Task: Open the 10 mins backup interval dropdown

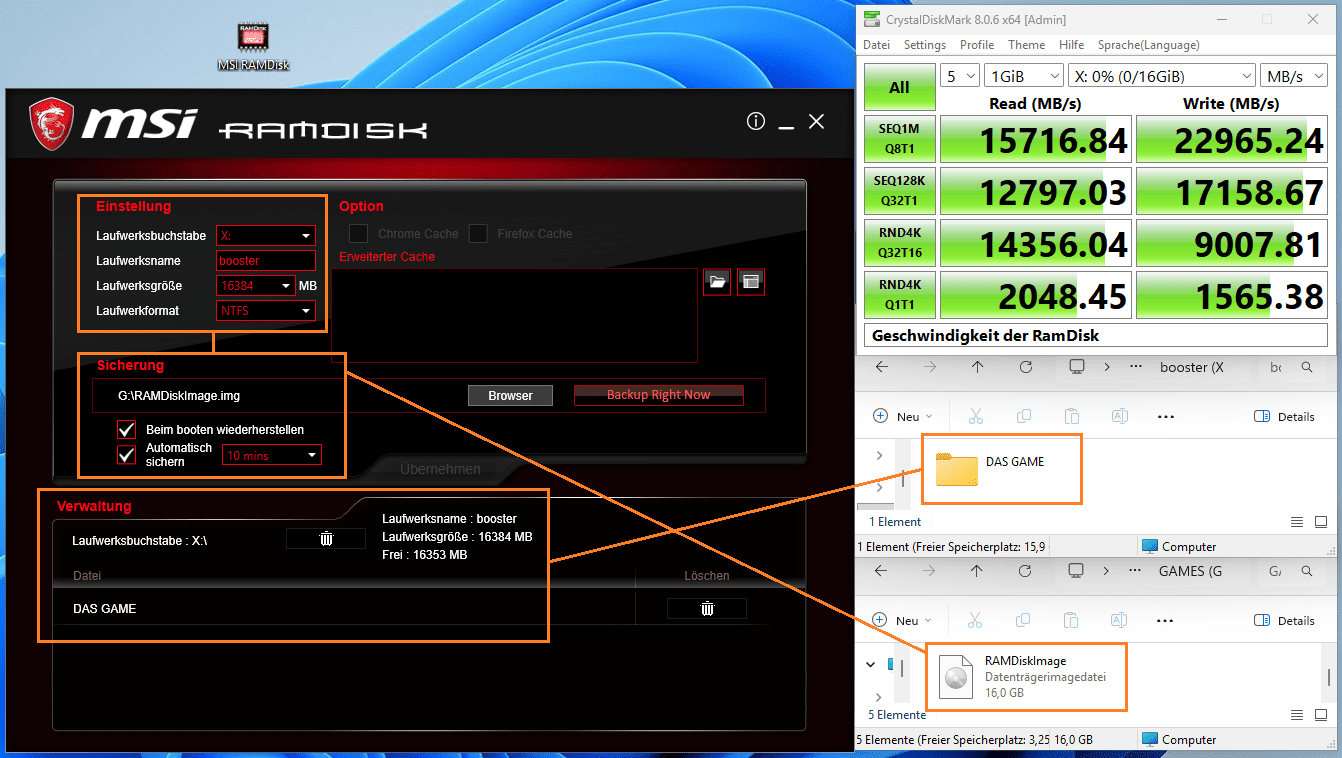Action: point(272,456)
